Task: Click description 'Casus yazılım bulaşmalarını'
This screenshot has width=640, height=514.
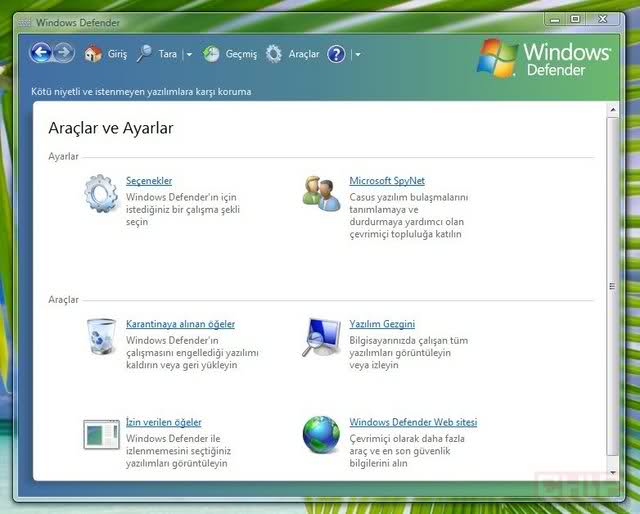Action: (x=409, y=197)
